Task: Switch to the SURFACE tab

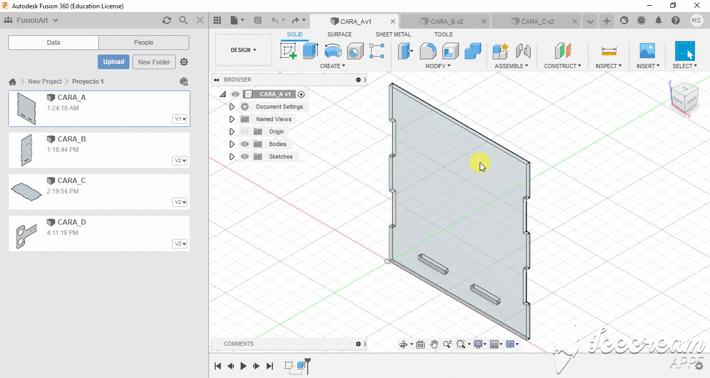Action: [x=340, y=34]
